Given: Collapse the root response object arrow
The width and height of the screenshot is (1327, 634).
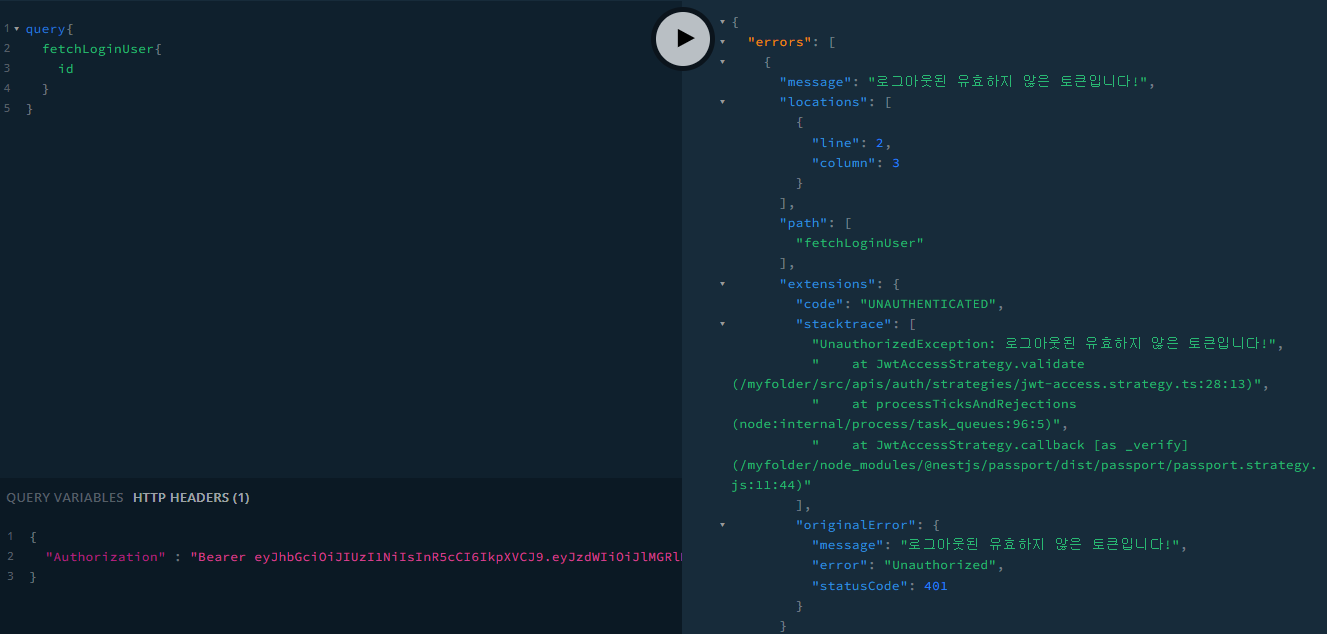Looking at the screenshot, I should pos(722,21).
